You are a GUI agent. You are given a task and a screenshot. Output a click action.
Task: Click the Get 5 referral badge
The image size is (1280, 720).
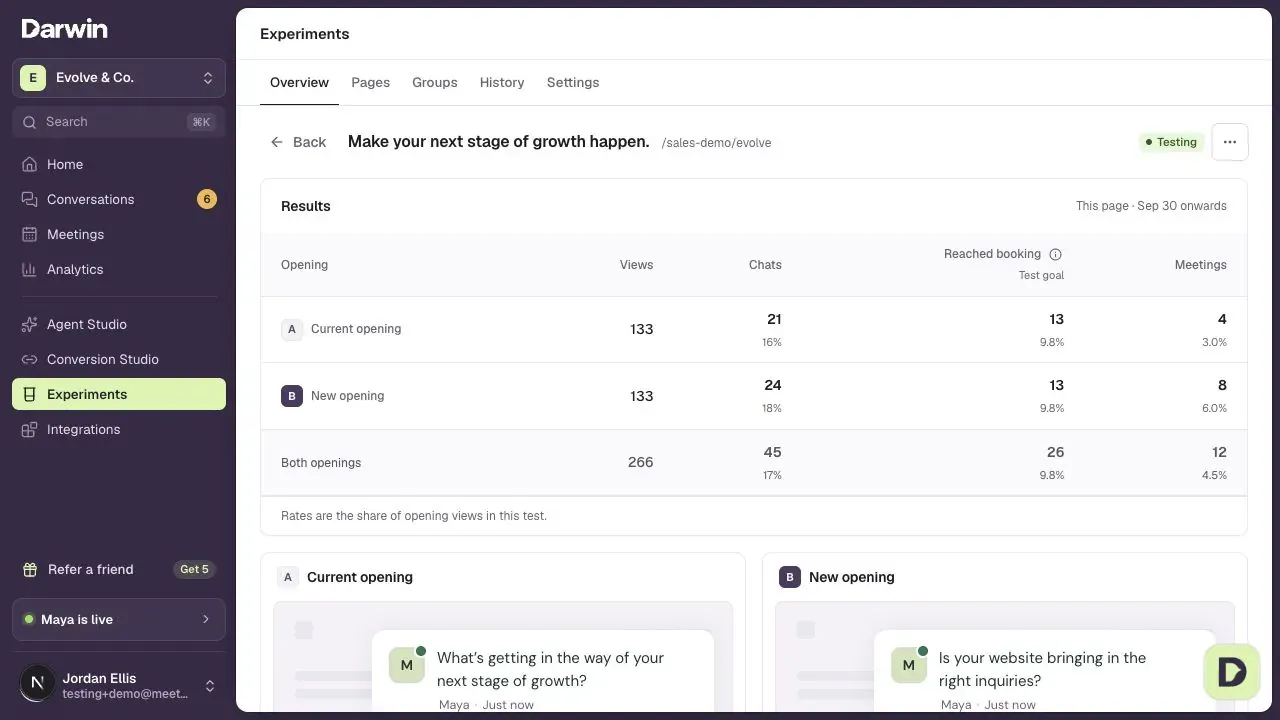[194, 569]
